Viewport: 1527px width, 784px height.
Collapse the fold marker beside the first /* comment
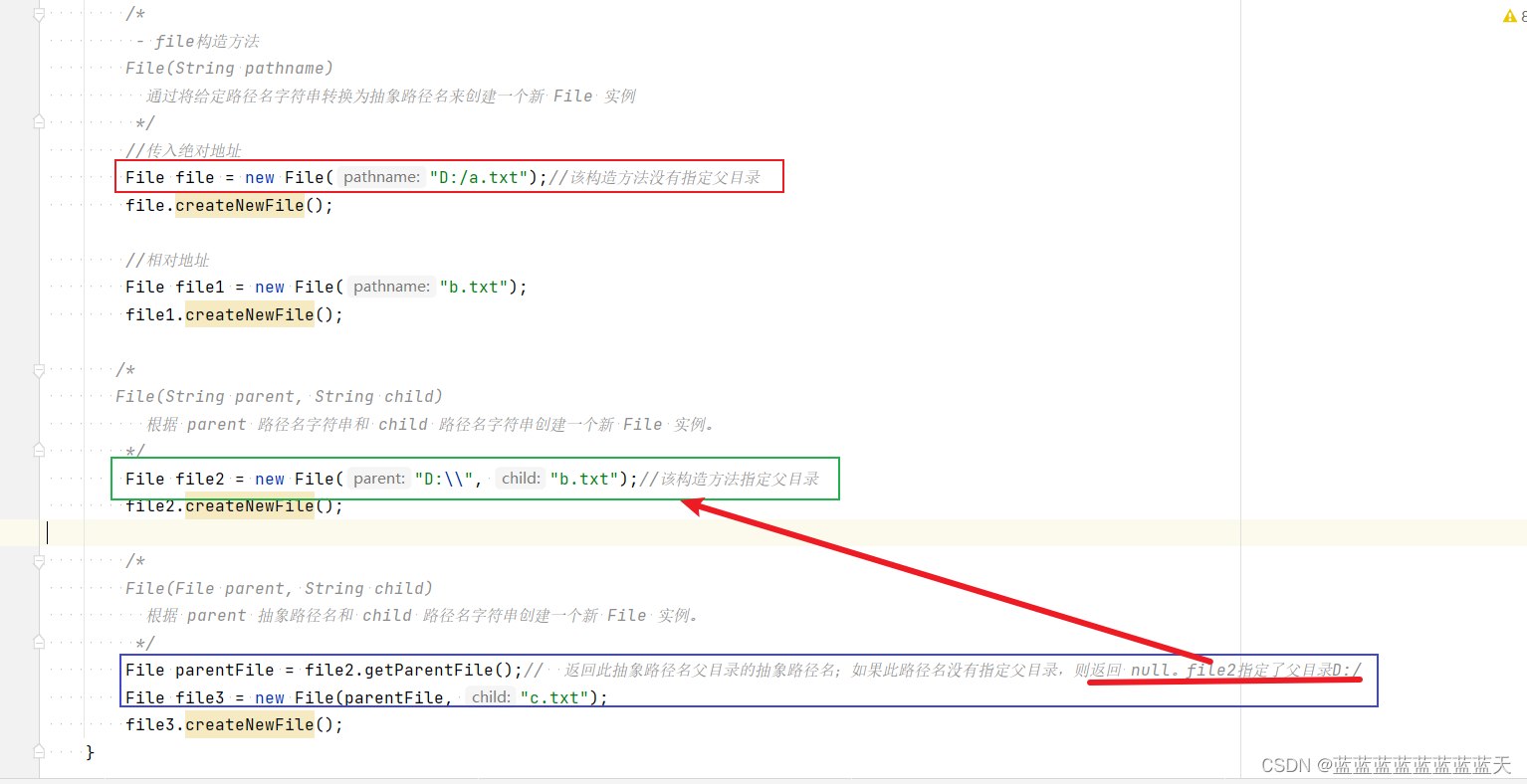coord(39,14)
